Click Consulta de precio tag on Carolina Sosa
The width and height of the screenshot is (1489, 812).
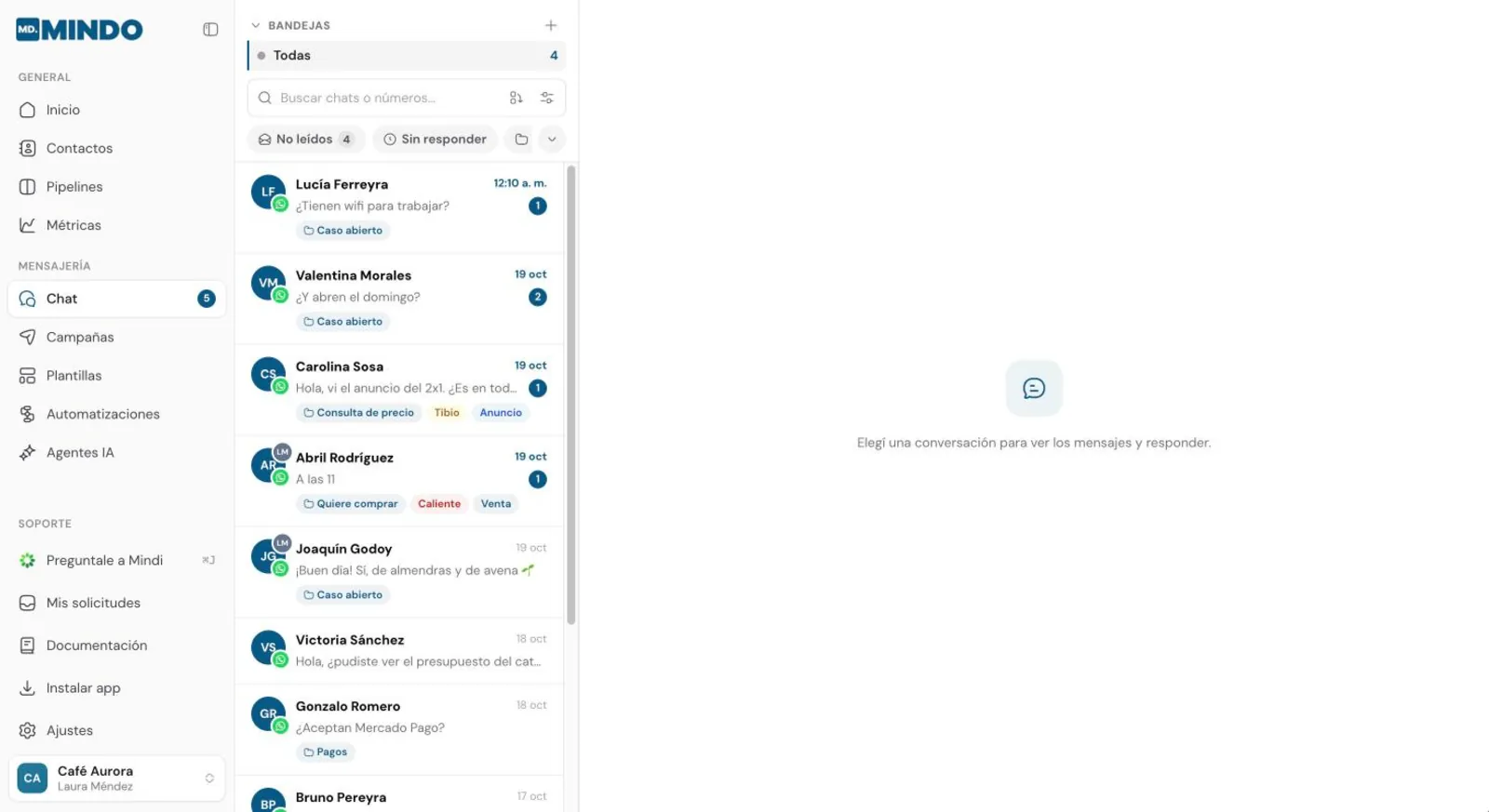click(358, 413)
